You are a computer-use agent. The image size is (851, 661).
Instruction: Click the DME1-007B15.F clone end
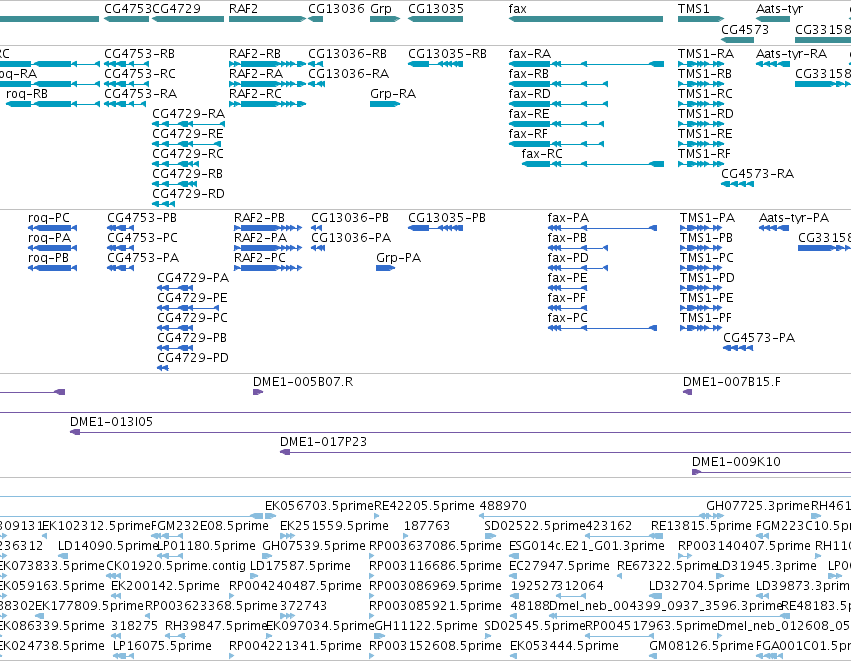[687, 392]
